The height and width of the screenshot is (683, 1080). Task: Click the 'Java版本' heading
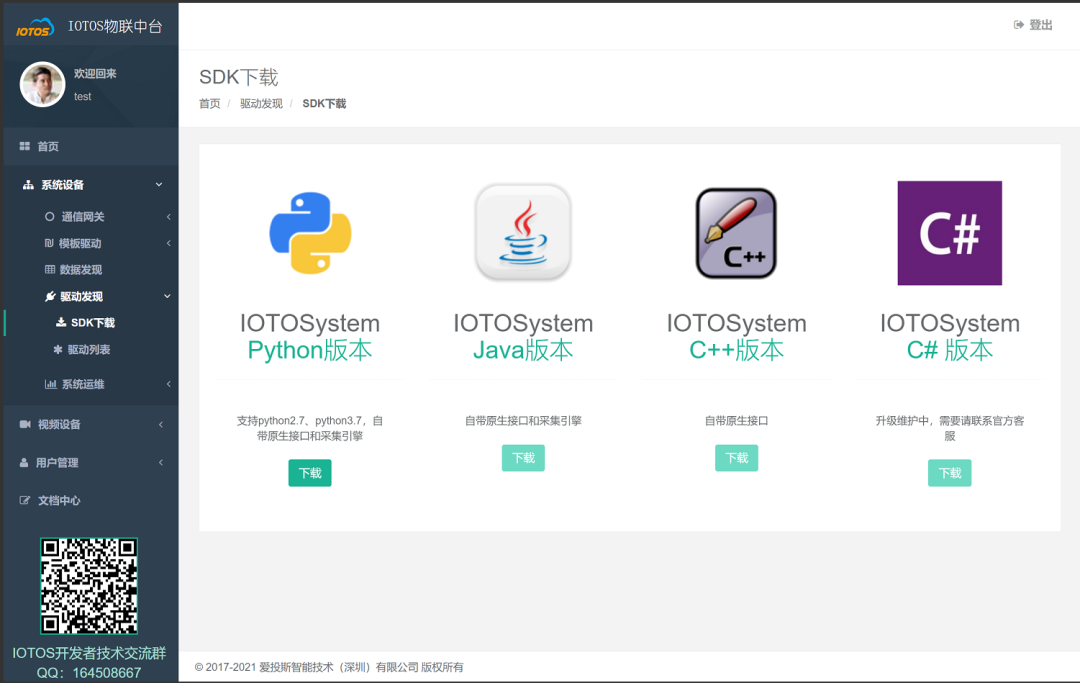tap(523, 350)
